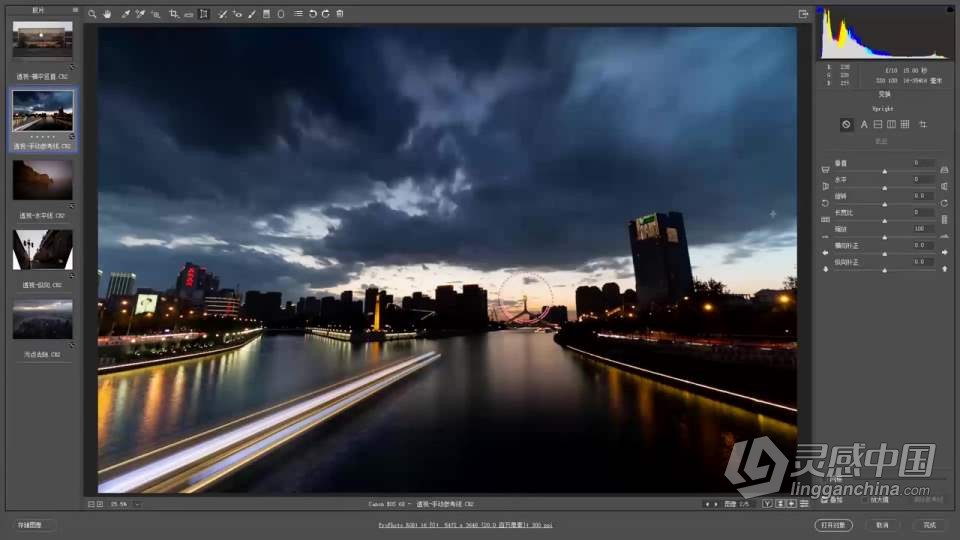Select the Transform tool
The width and height of the screenshot is (960, 540).
pyautogui.click(x=204, y=13)
